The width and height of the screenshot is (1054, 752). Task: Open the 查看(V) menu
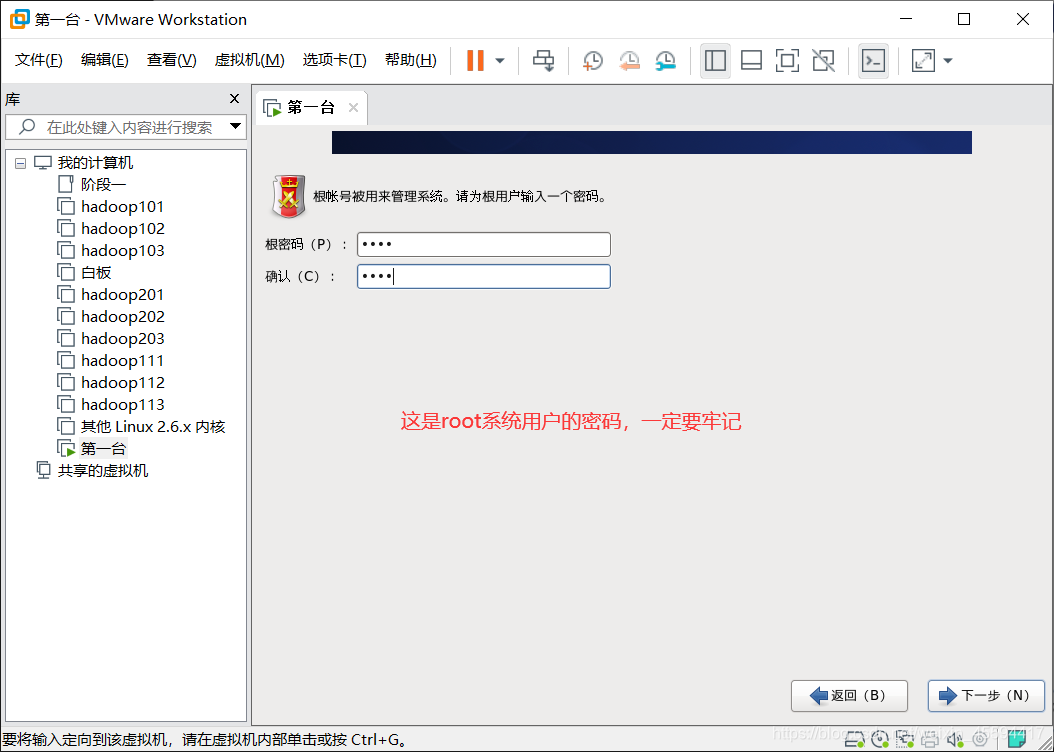click(x=171, y=60)
